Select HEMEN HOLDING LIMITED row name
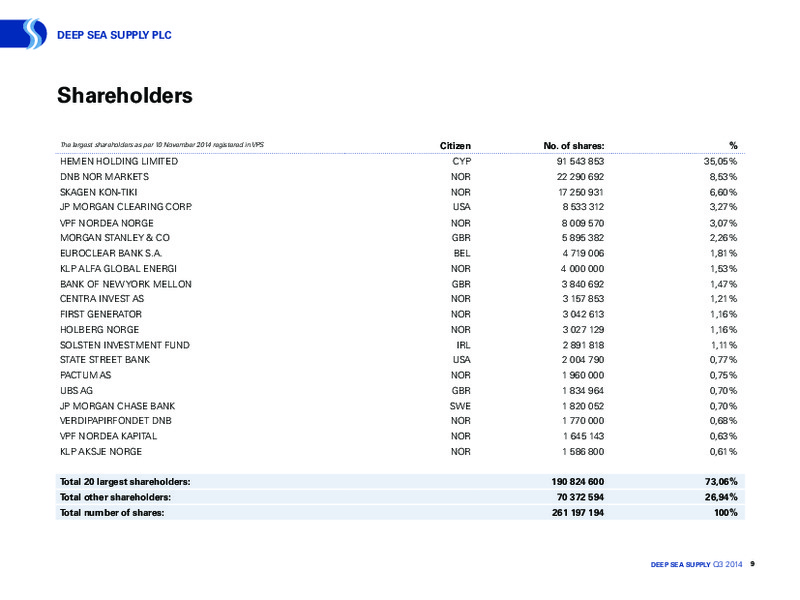Viewport: 800px width, 600px height. (x=119, y=161)
